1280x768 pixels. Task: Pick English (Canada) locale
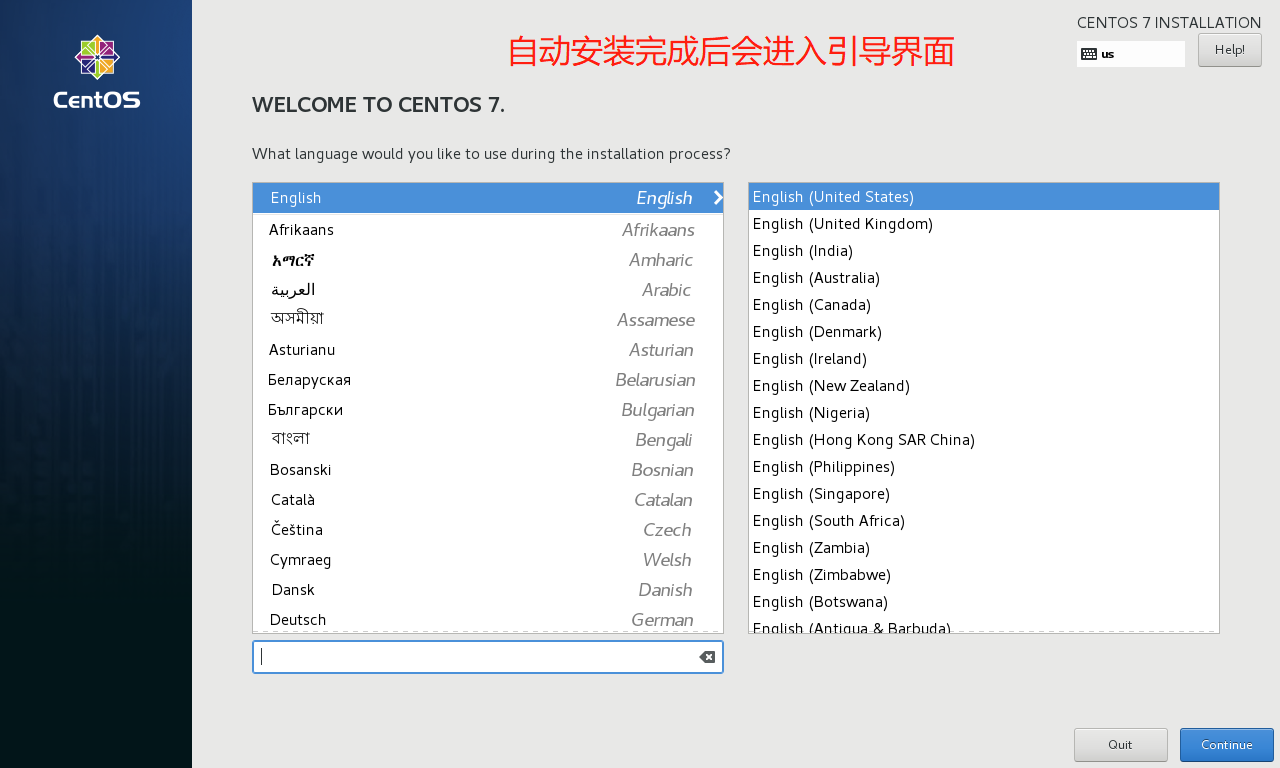(x=984, y=305)
